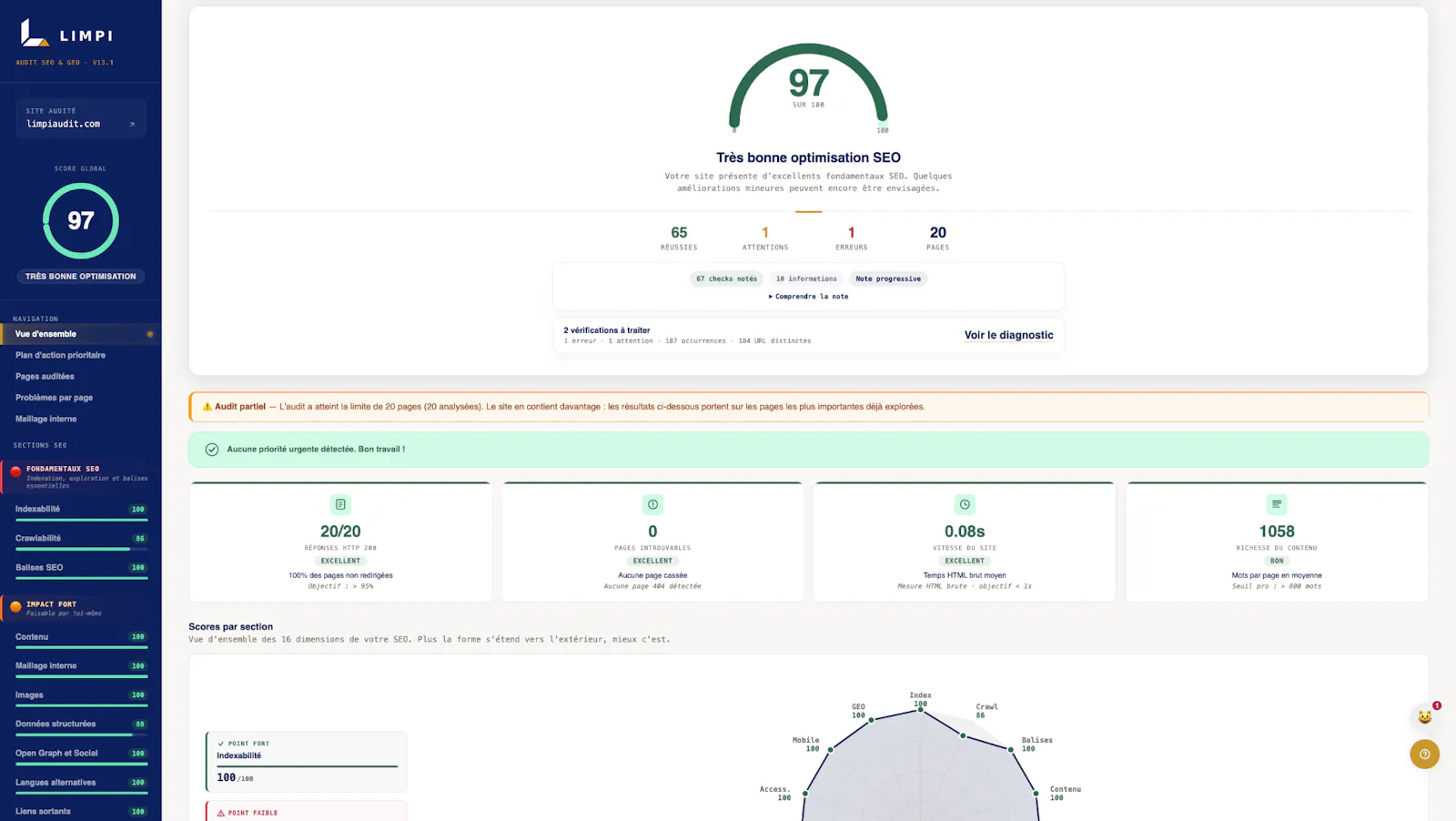Image resolution: width=1456 pixels, height=821 pixels.
Task: Click Excellent badge under 0.08s
Action: point(965,561)
